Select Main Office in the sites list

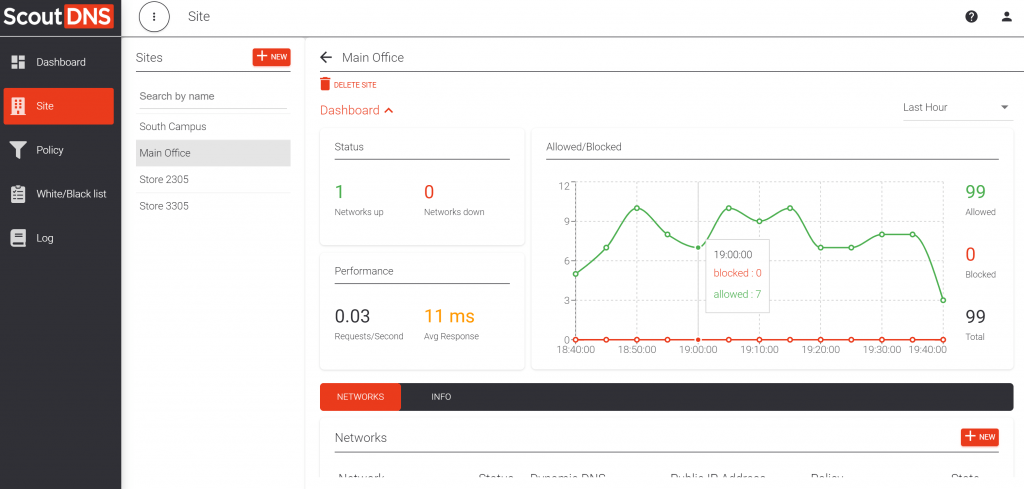(x=213, y=153)
